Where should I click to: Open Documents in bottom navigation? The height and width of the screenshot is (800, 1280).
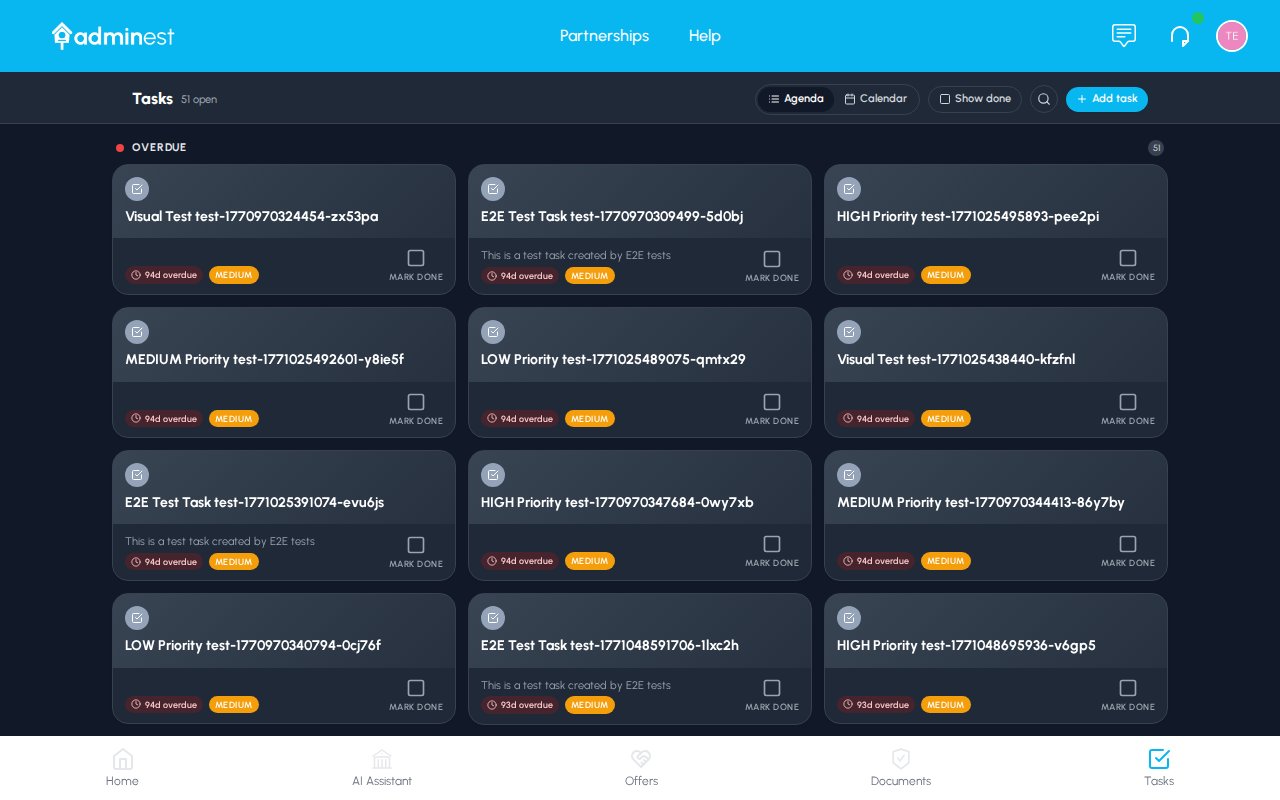coord(901,768)
